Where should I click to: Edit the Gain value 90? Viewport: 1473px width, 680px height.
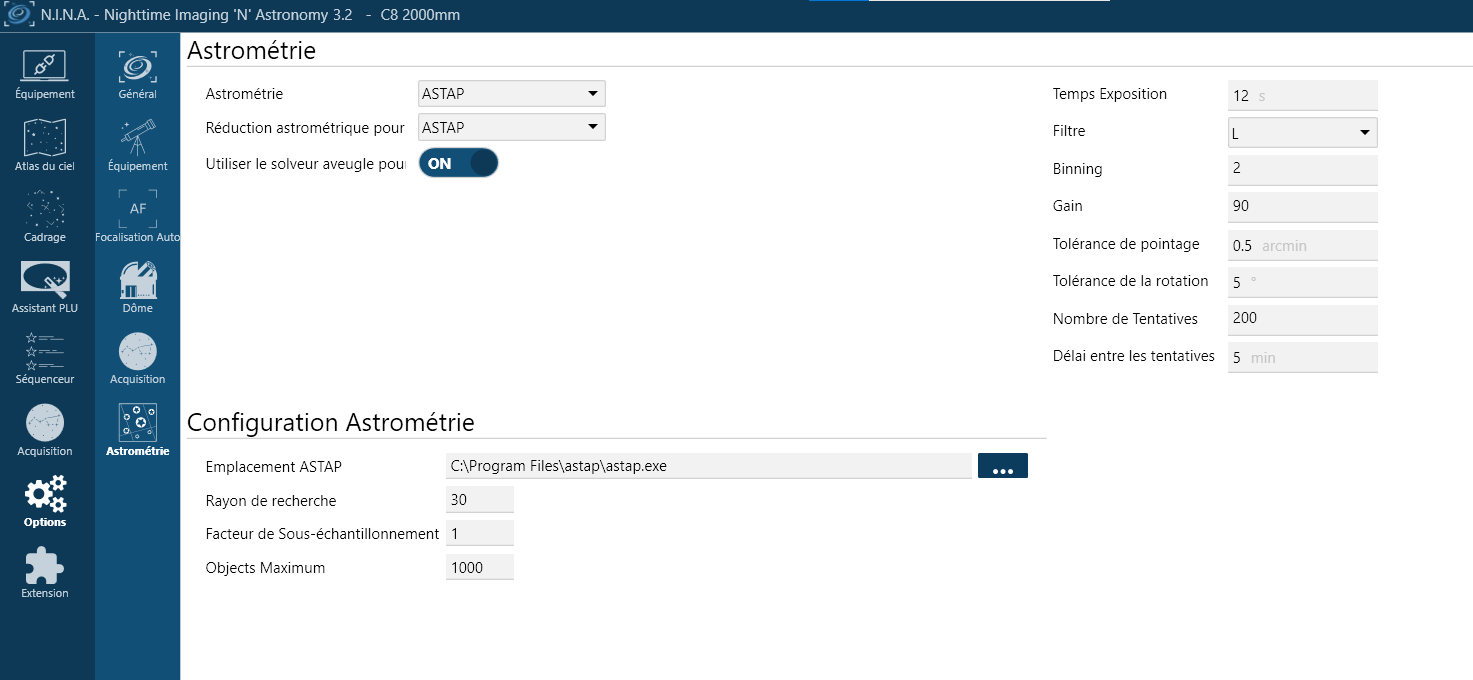pyautogui.click(x=1303, y=206)
